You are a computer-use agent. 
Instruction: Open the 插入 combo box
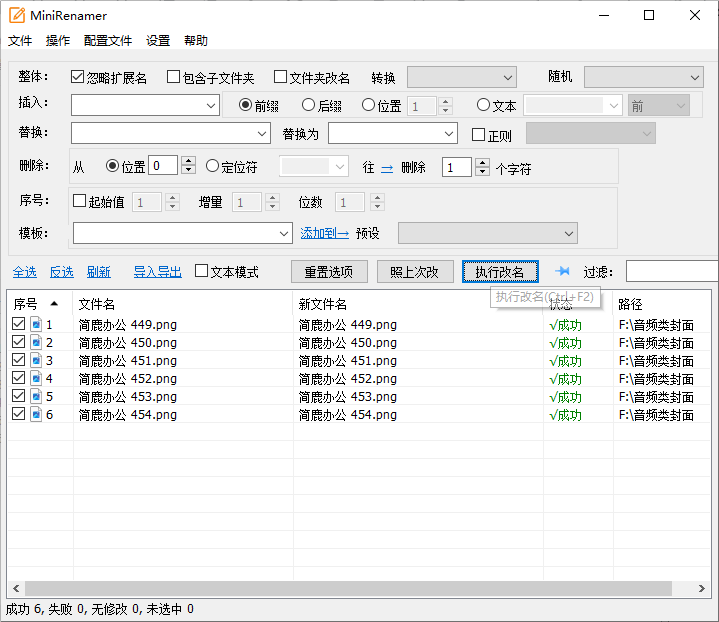pos(145,106)
